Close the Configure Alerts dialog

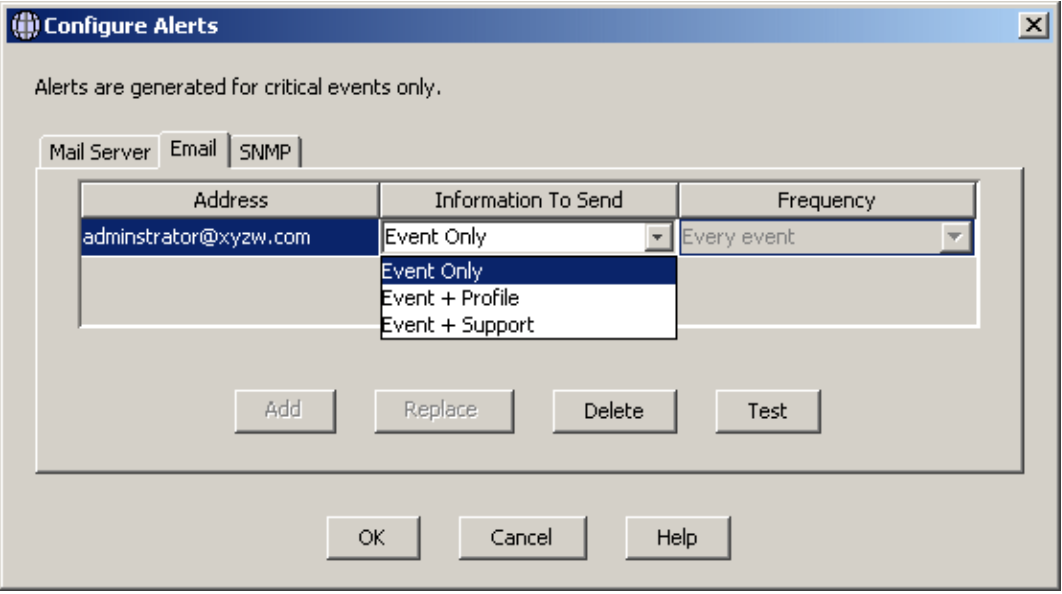point(1034,26)
